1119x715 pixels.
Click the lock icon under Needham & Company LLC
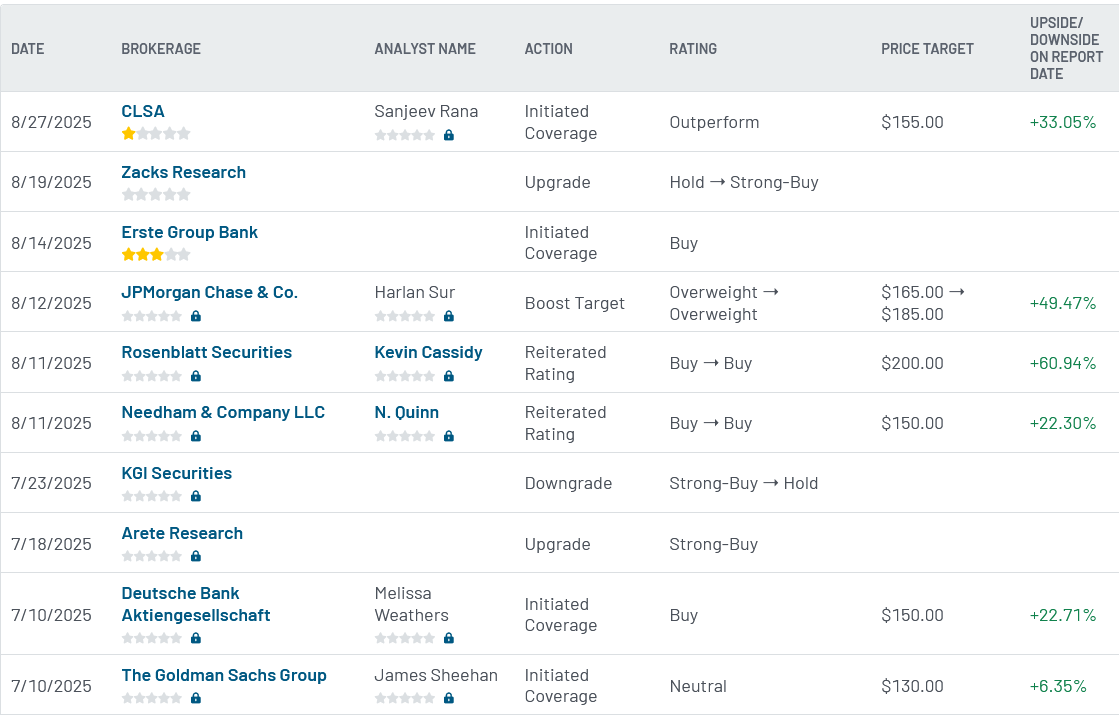[196, 436]
